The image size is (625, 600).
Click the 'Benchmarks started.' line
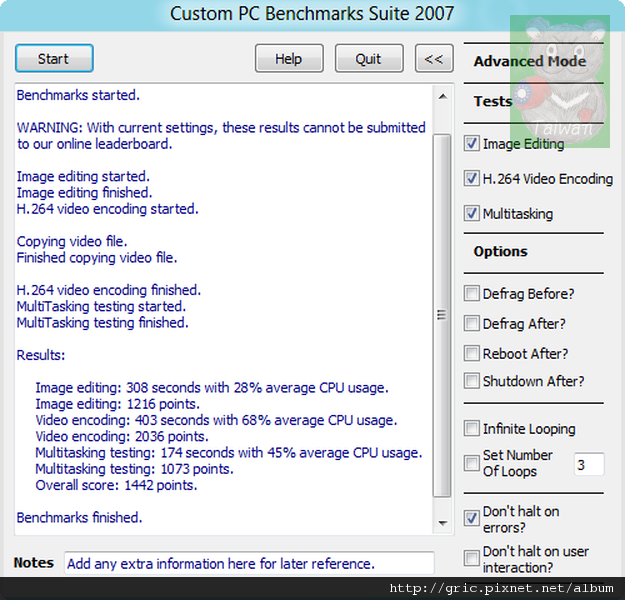click(78, 95)
